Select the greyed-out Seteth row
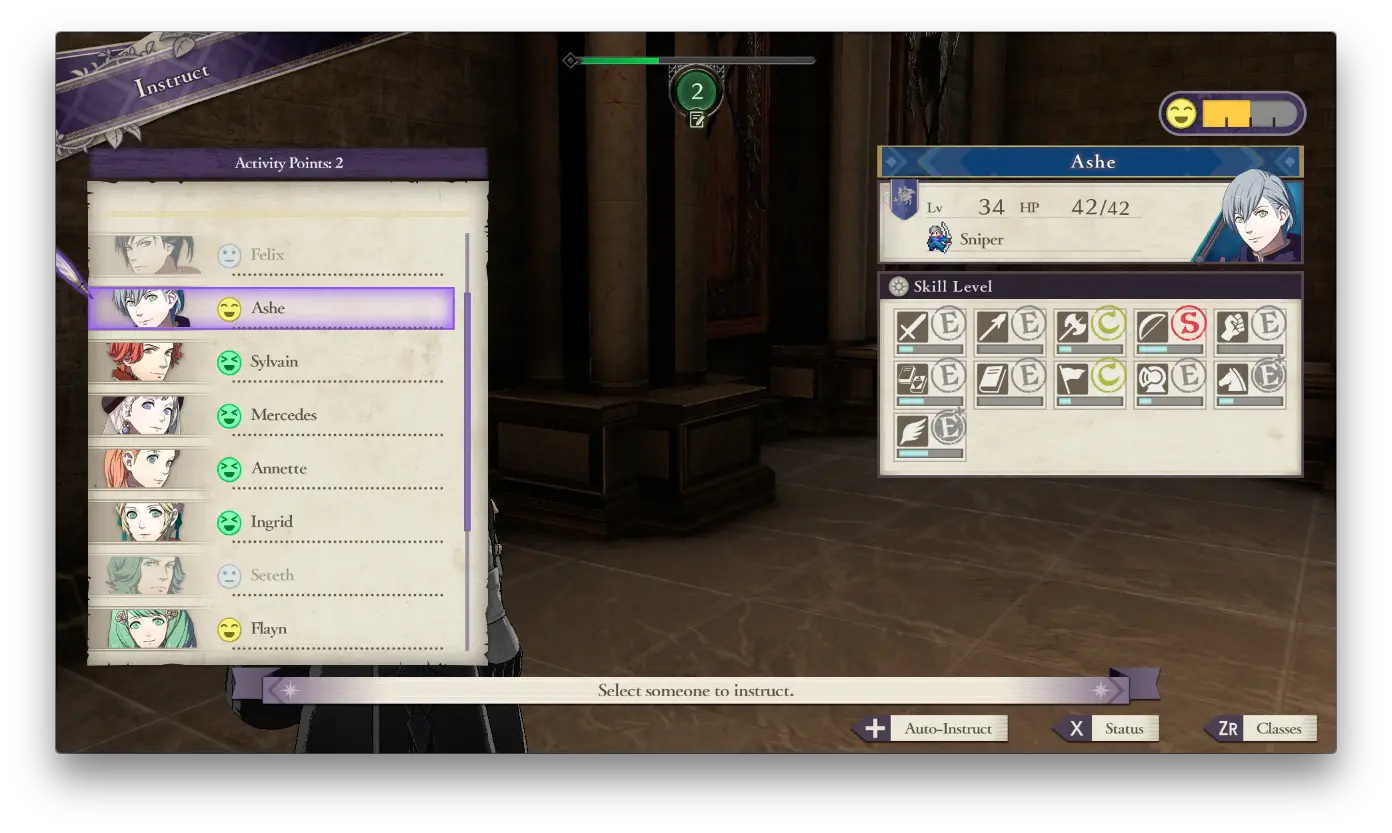The width and height of the screenshot is (1392, 833). click(271, 576)
